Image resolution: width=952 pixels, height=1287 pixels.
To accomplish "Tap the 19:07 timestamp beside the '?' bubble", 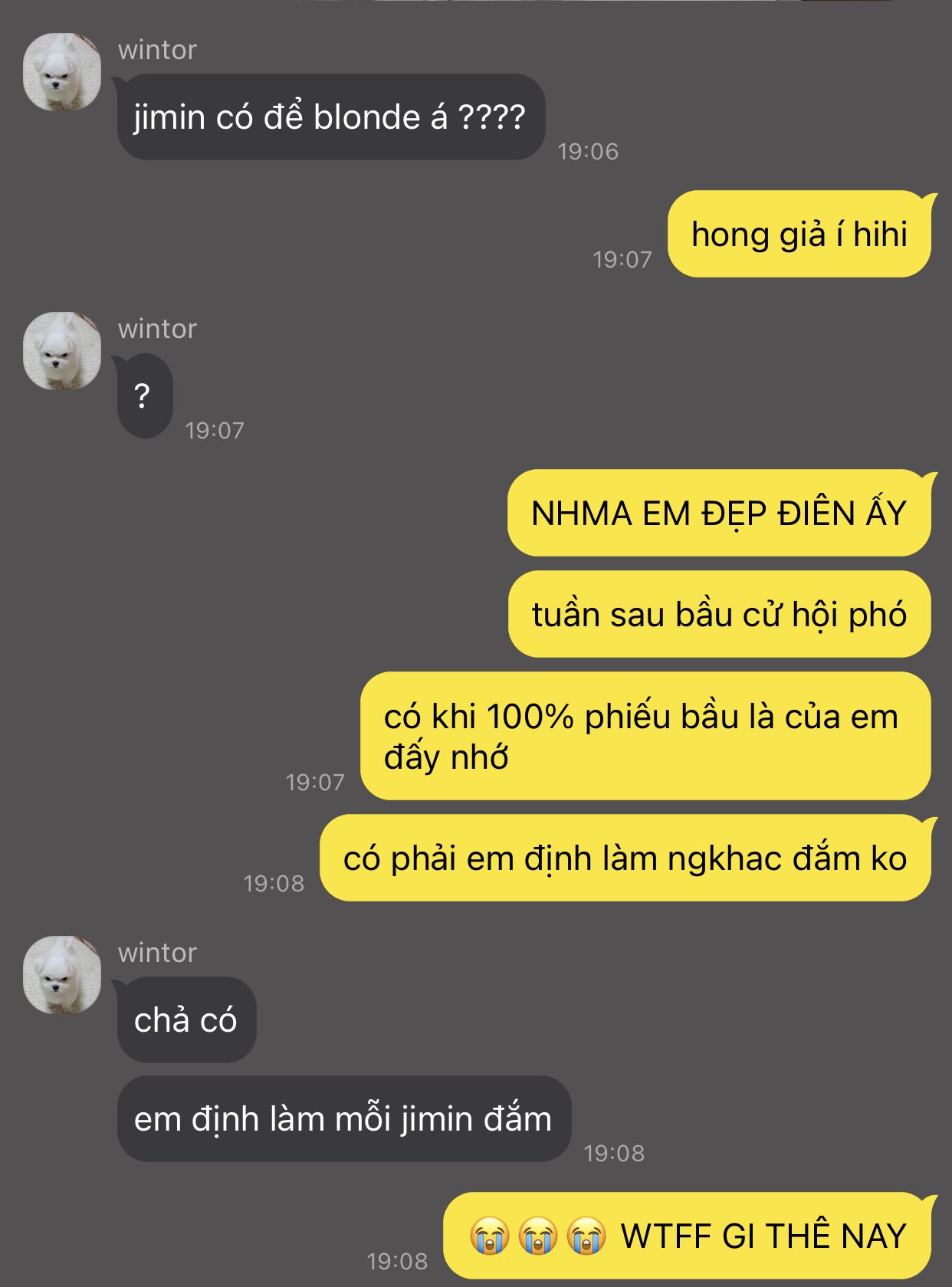I will pos(215,431).
